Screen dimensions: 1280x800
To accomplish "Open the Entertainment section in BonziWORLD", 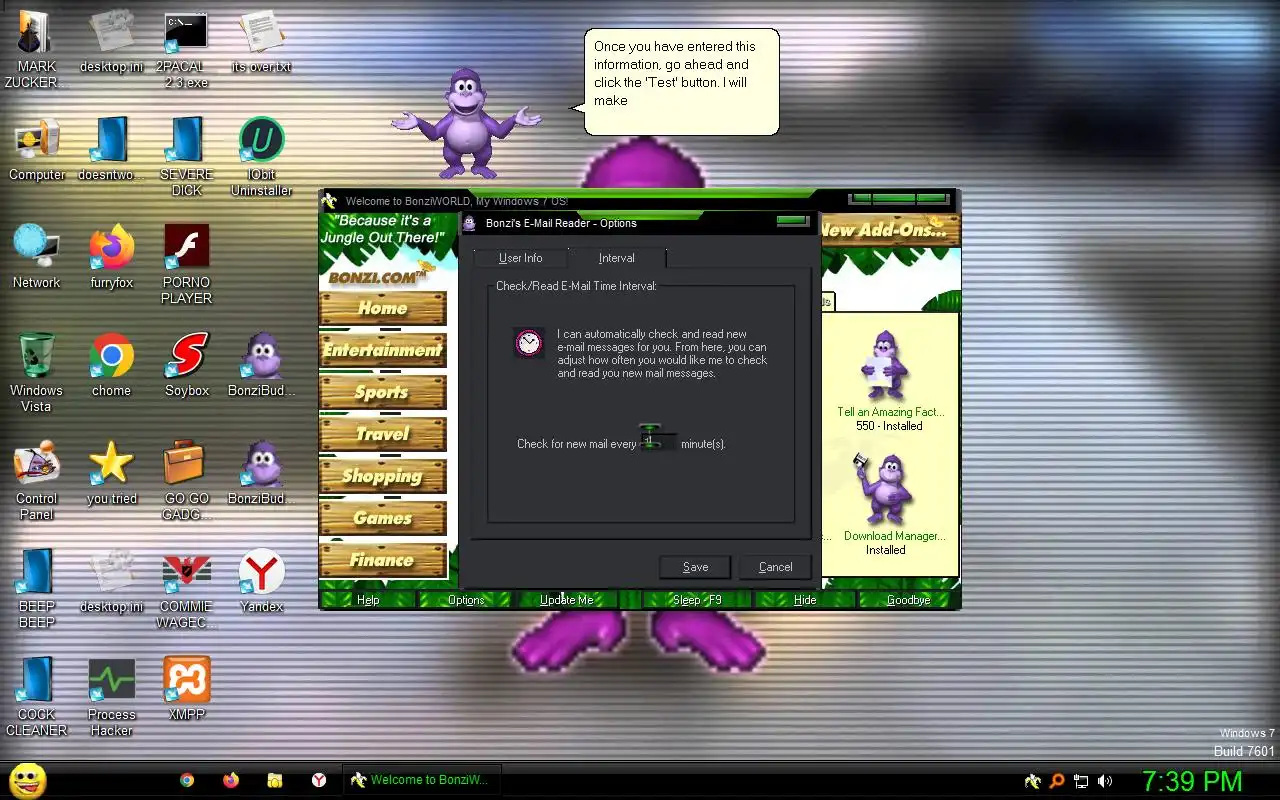I will [x=382, y=350].
